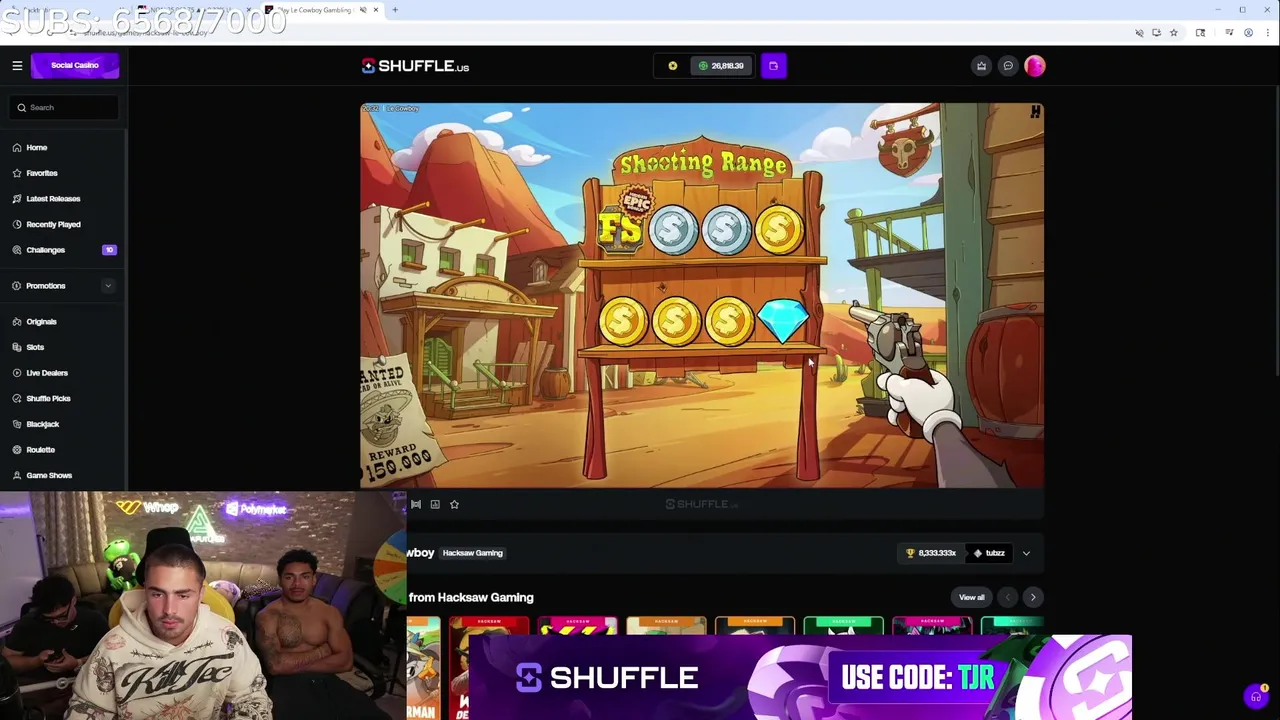Image resolution: width=1280 pixels, height=720 pixels.
Task: Click the Social Casino button
Action: pos(75,66)
